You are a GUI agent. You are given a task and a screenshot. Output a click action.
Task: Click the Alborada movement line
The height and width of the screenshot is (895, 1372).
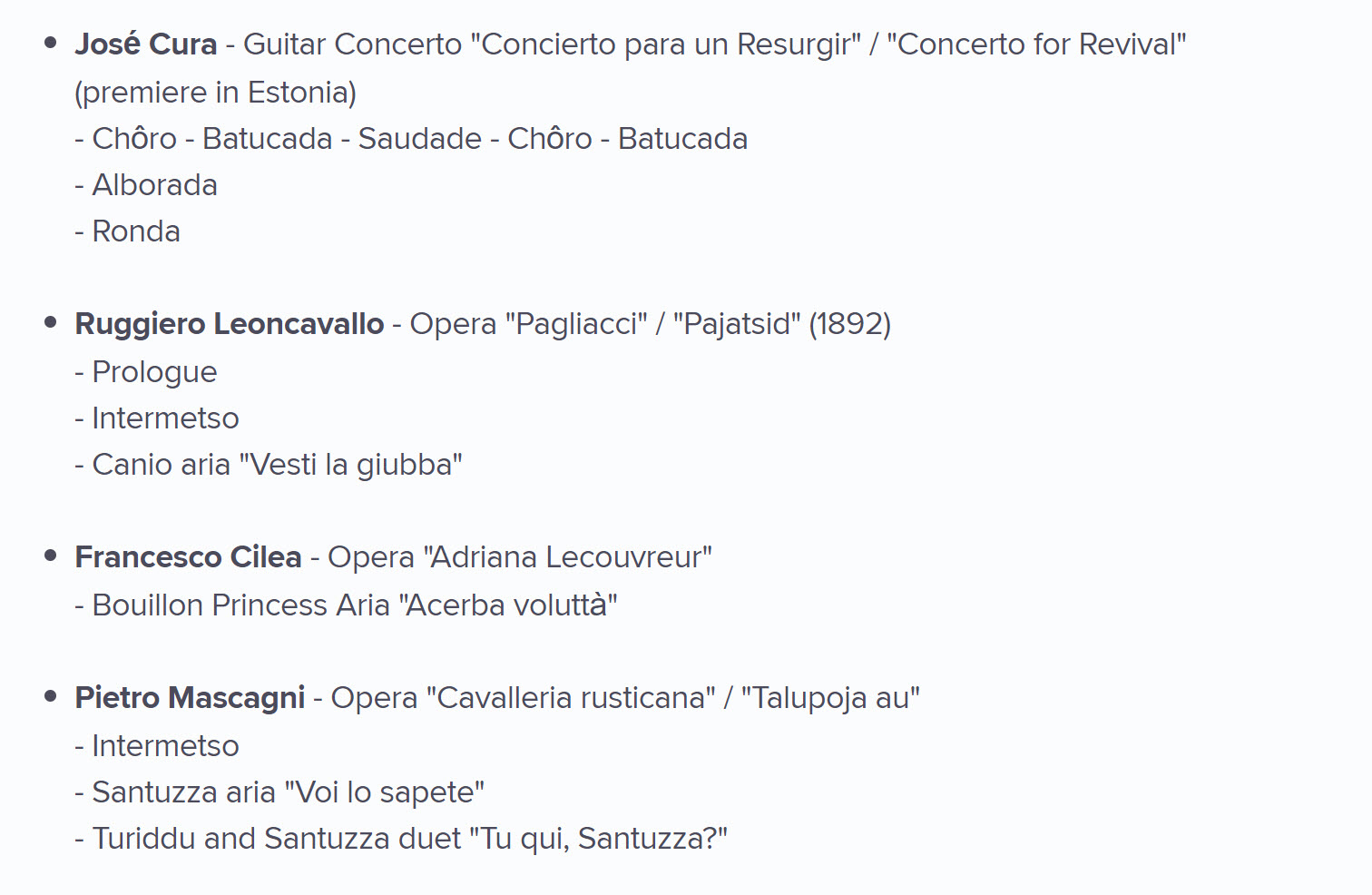click(146, 185)
